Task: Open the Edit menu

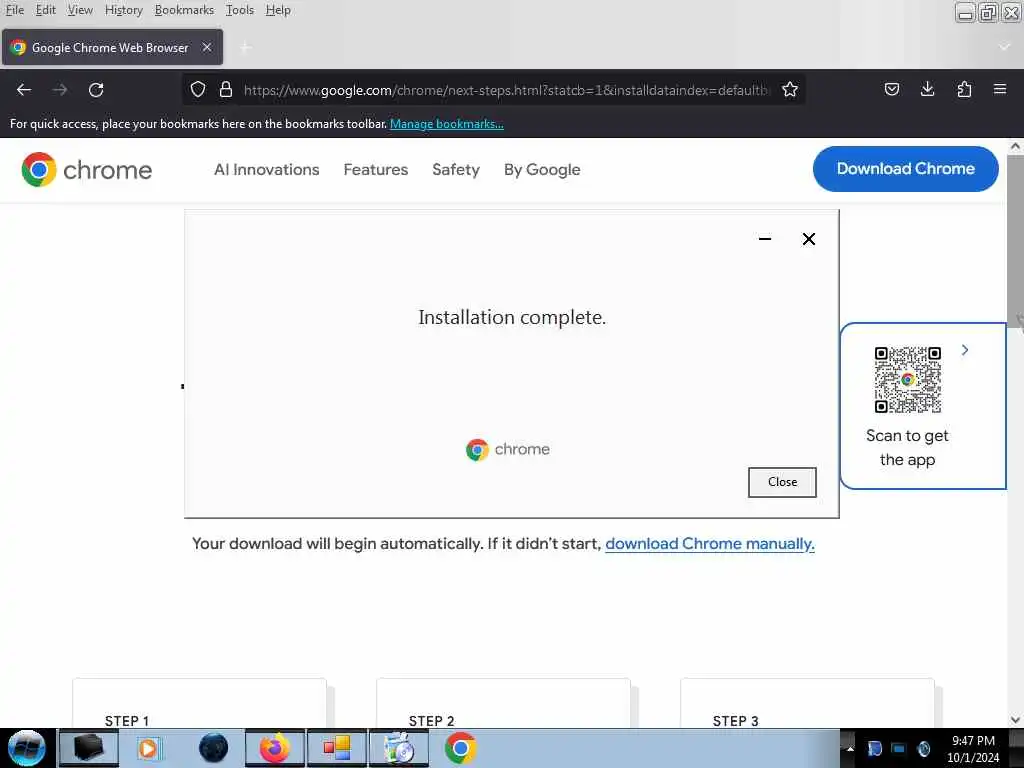Action: (45, 10)
